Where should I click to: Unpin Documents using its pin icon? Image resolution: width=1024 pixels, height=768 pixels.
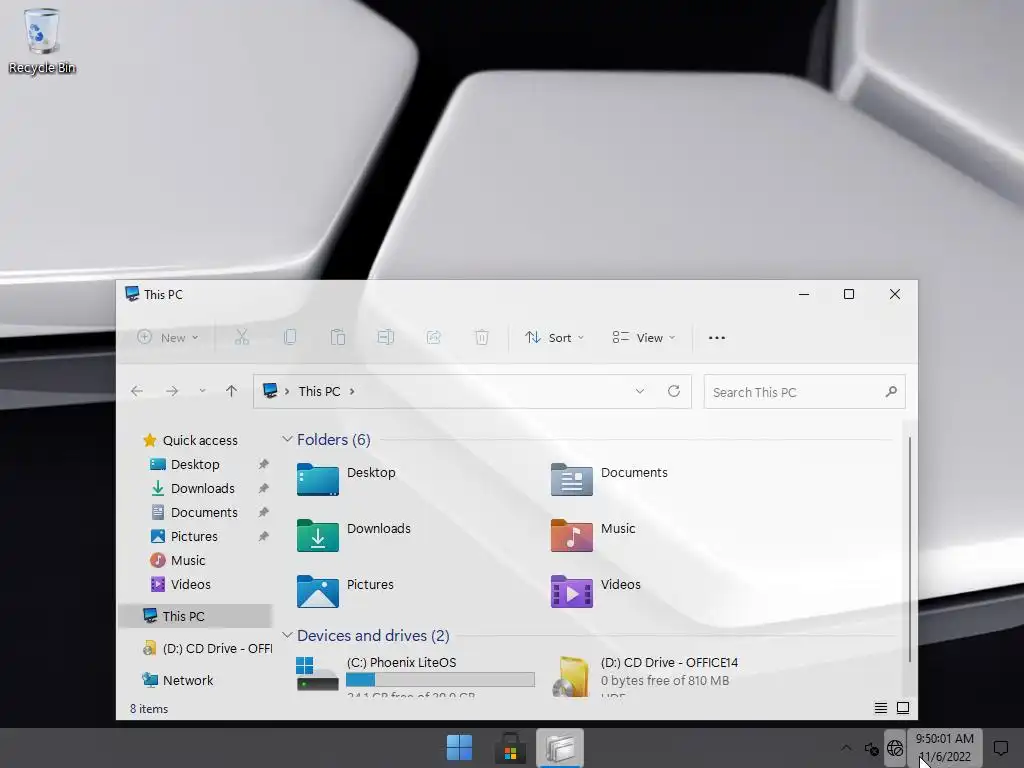263,513
